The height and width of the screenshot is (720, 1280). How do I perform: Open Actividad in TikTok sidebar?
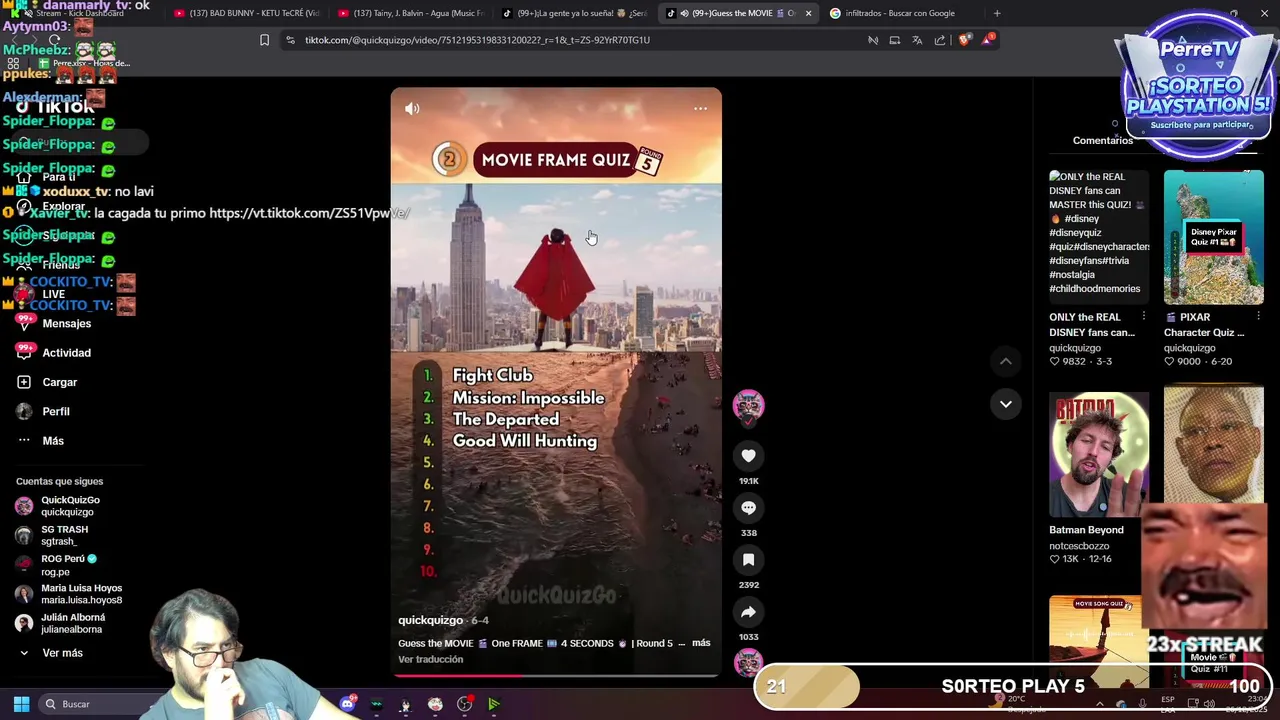(x=66, y=353)
